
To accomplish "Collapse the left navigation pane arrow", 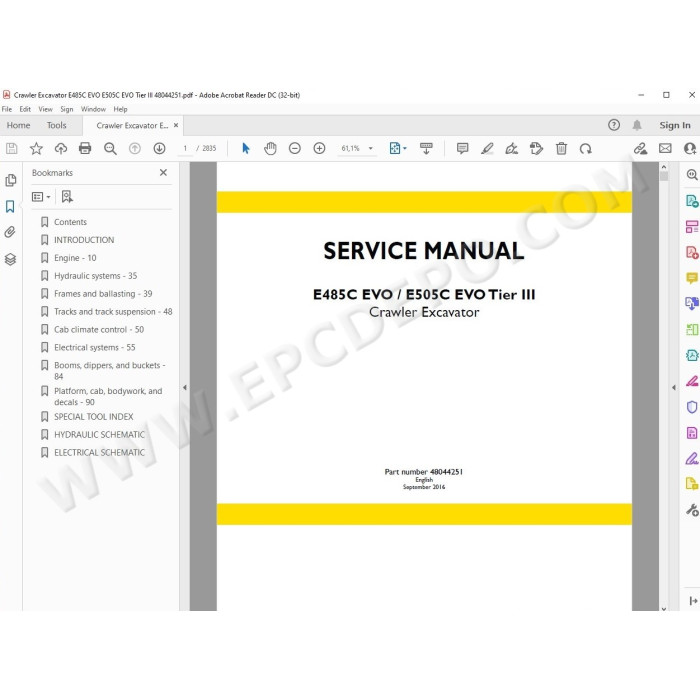I will click(184, 388).
